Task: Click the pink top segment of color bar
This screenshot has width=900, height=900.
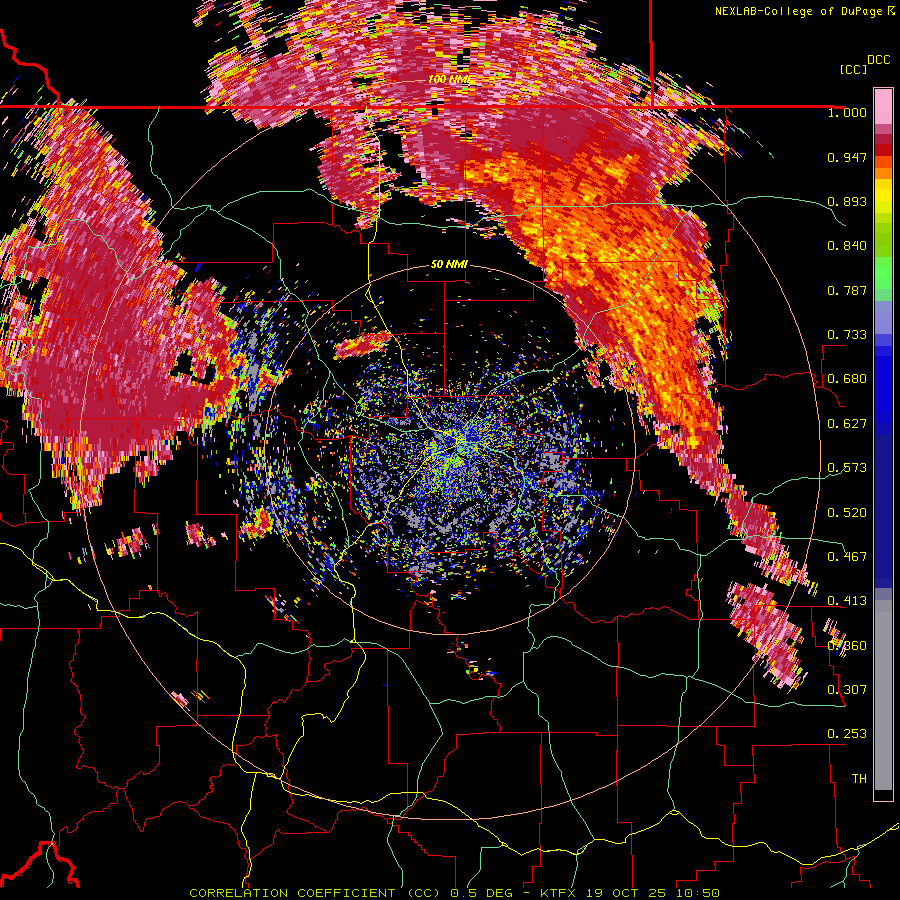Action: tap(883, 107)
